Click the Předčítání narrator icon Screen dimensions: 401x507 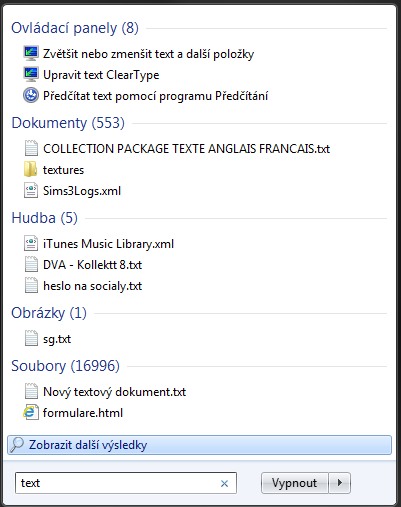coord(31,95)
